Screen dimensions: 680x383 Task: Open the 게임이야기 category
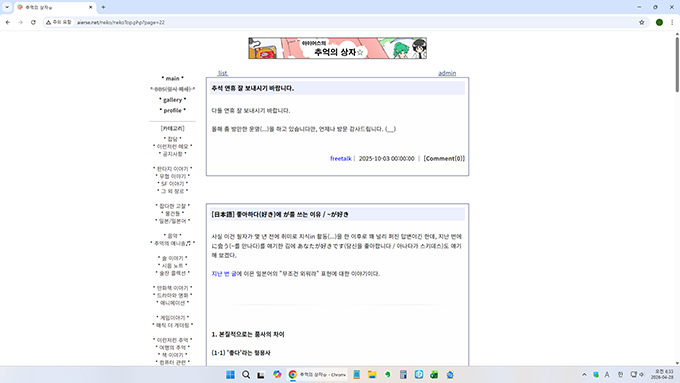coord(173,318)
